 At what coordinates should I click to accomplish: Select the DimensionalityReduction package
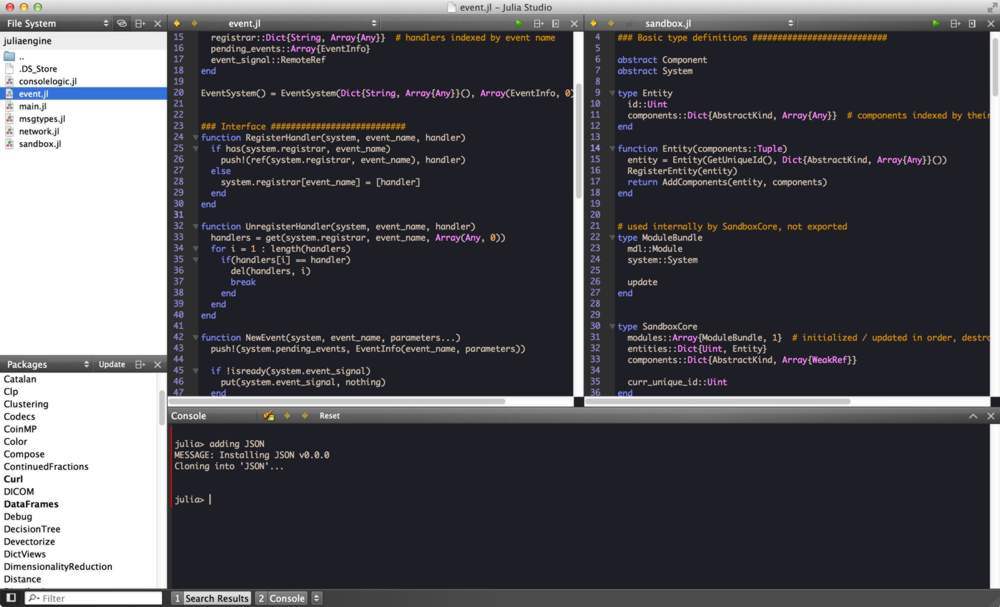coord(58,567)
